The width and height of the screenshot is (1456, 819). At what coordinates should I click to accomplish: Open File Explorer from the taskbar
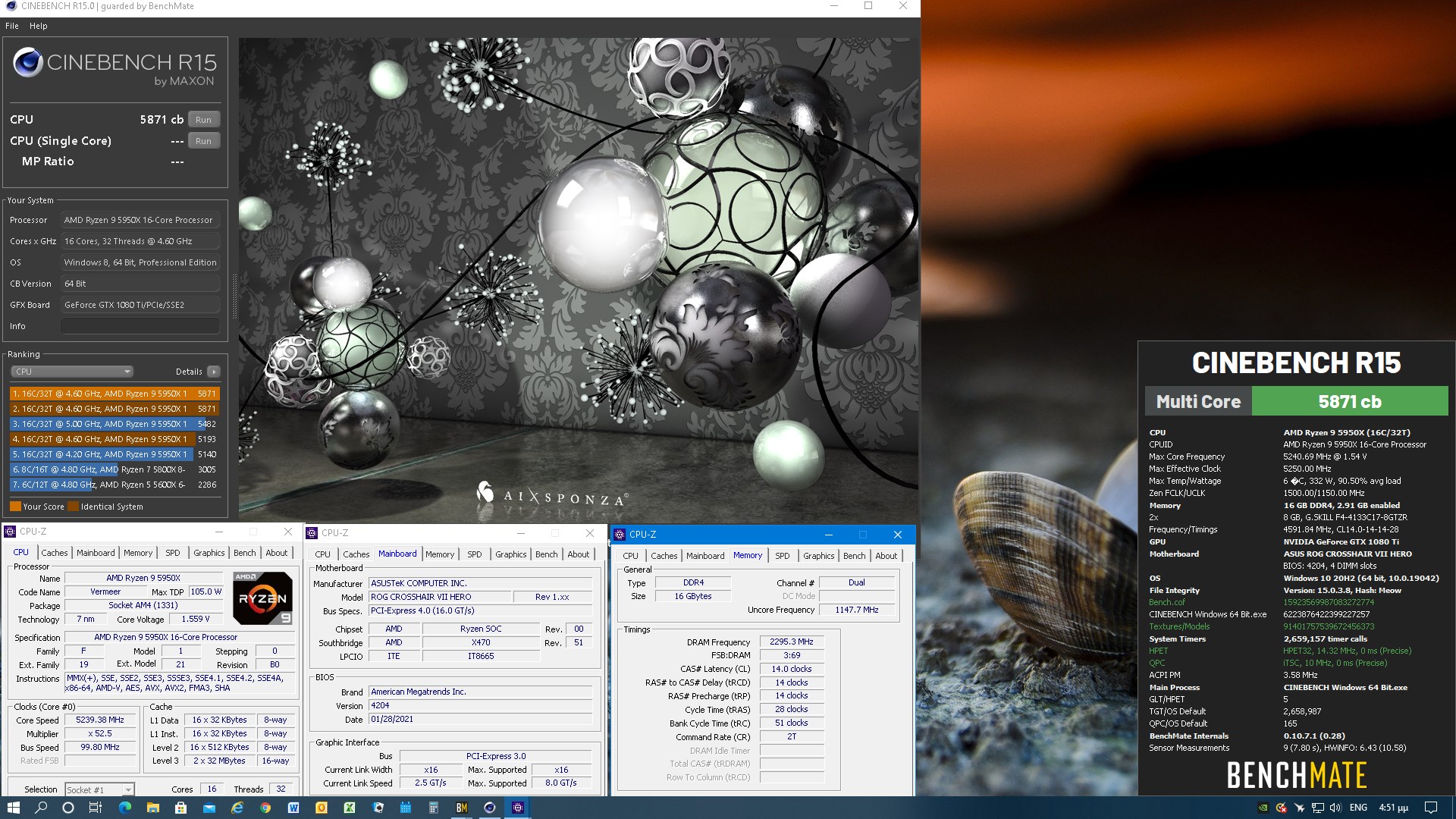click(152, 808)
